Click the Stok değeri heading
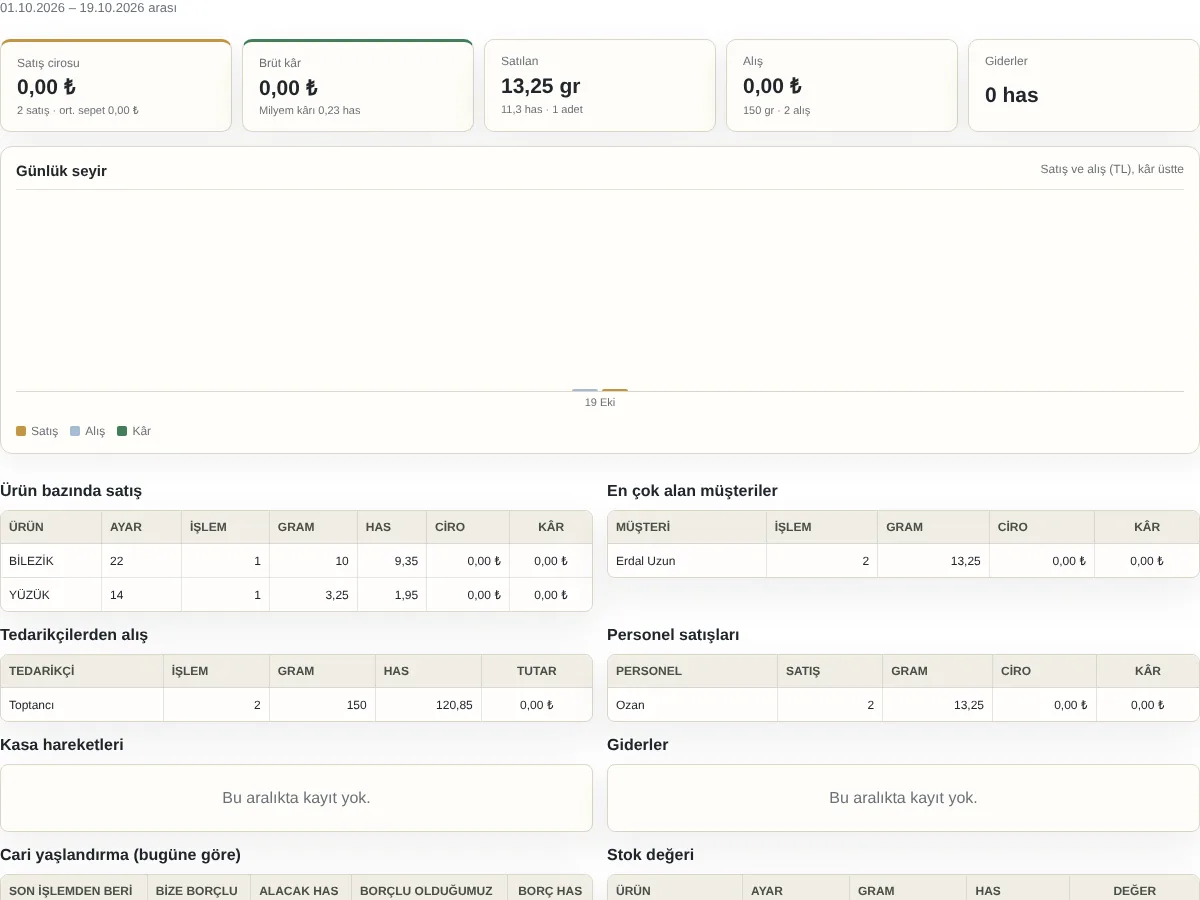The height and width of the screenshot is (900, 1200). [x=650, y=855]
